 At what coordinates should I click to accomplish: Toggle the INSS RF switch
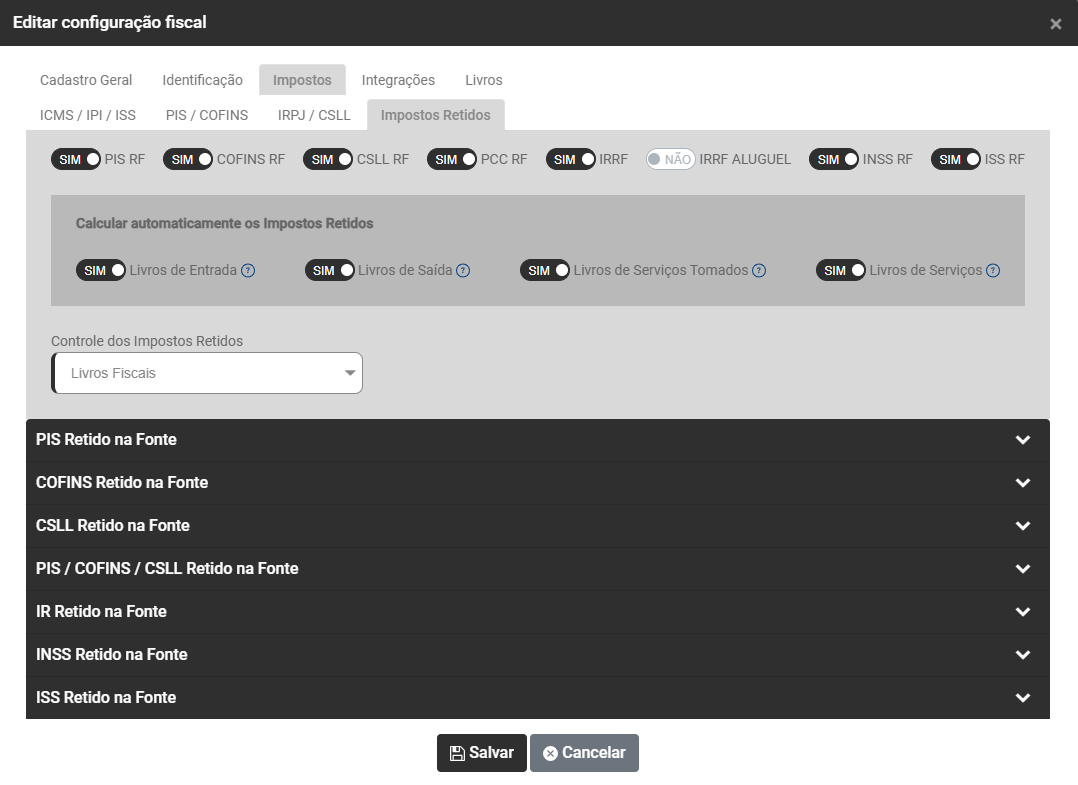click(x=834, y=159)
